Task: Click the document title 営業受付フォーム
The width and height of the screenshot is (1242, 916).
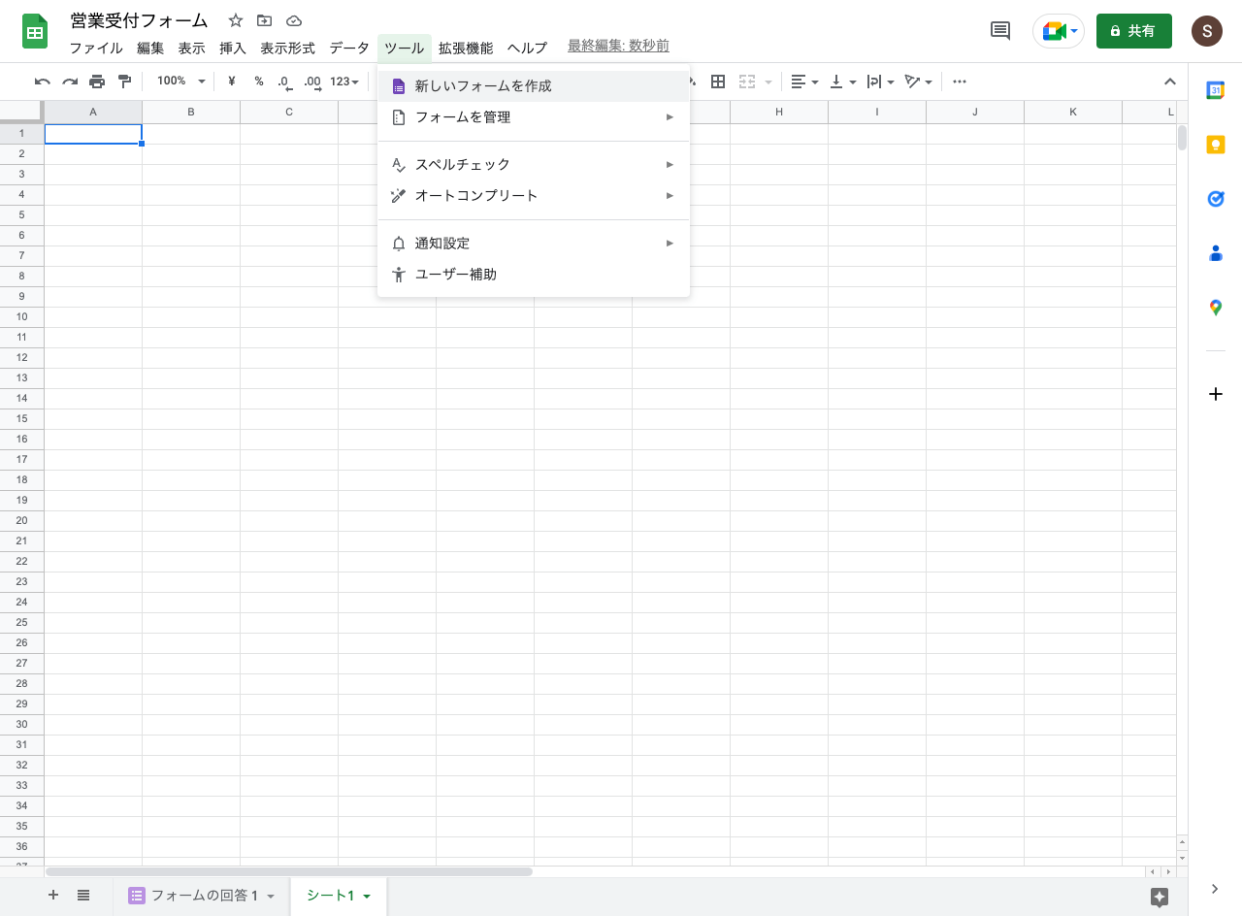Action: tap(139, 20)
